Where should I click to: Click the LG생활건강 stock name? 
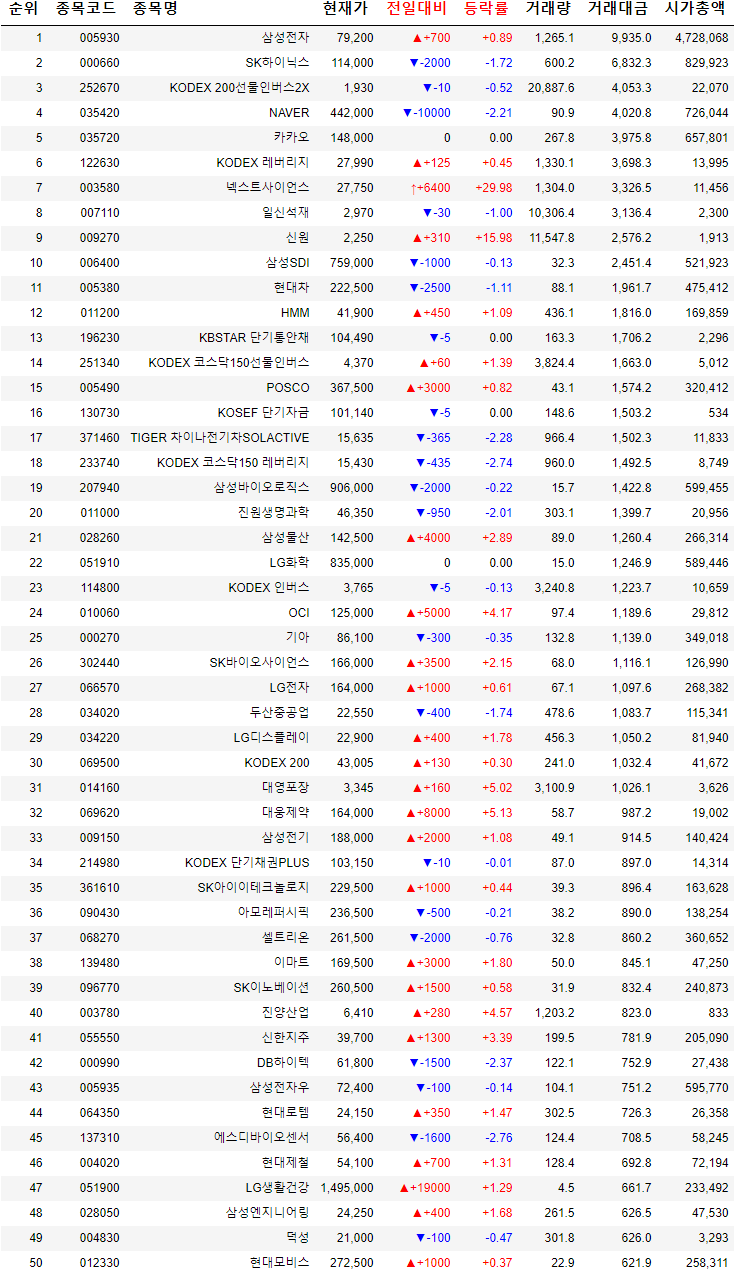pos(278,1188)
